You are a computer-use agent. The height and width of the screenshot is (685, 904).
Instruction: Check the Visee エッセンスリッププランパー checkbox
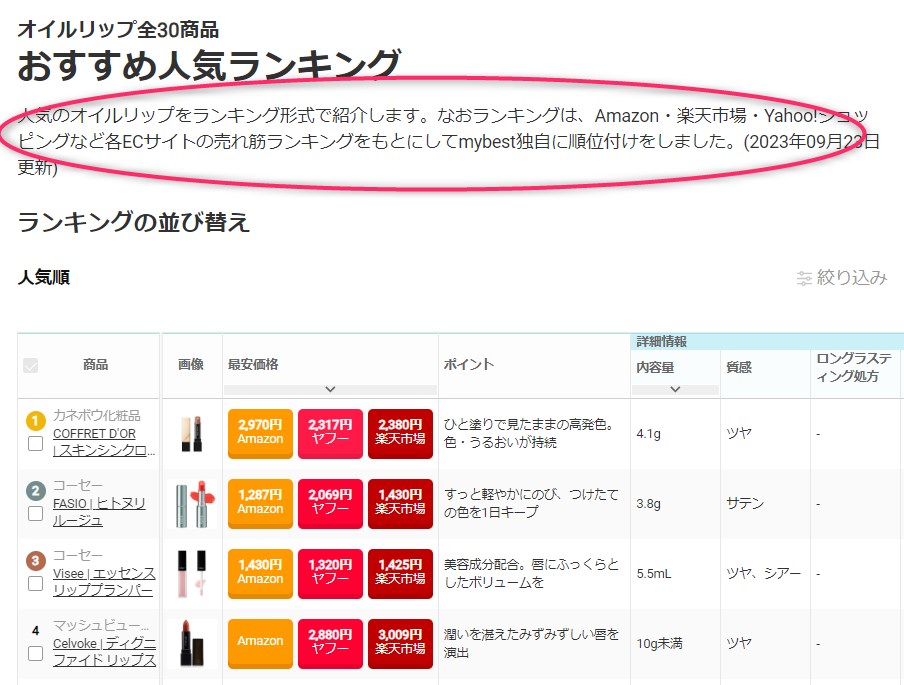[x=36, y=584]
